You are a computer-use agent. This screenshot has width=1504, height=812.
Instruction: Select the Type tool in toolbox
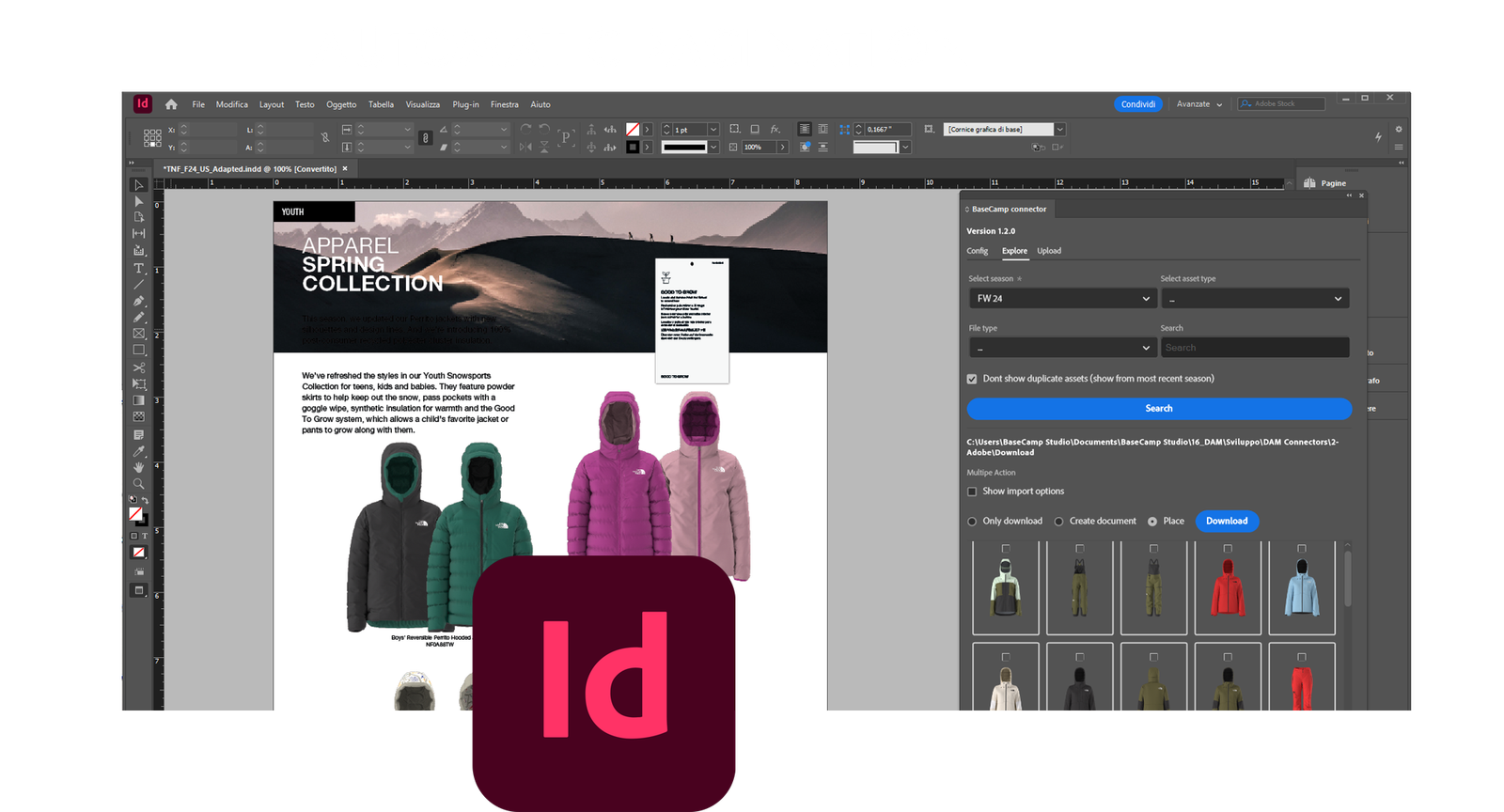(139, 268)
